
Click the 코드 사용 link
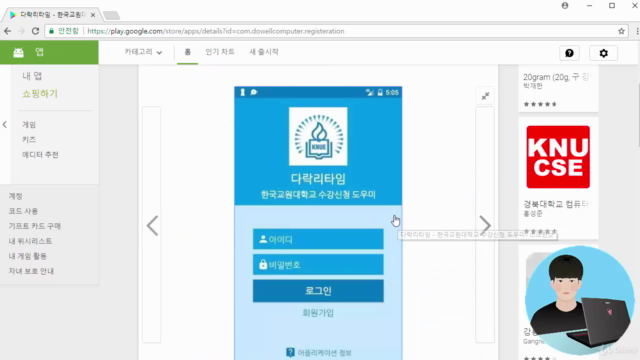pos(23,211)
